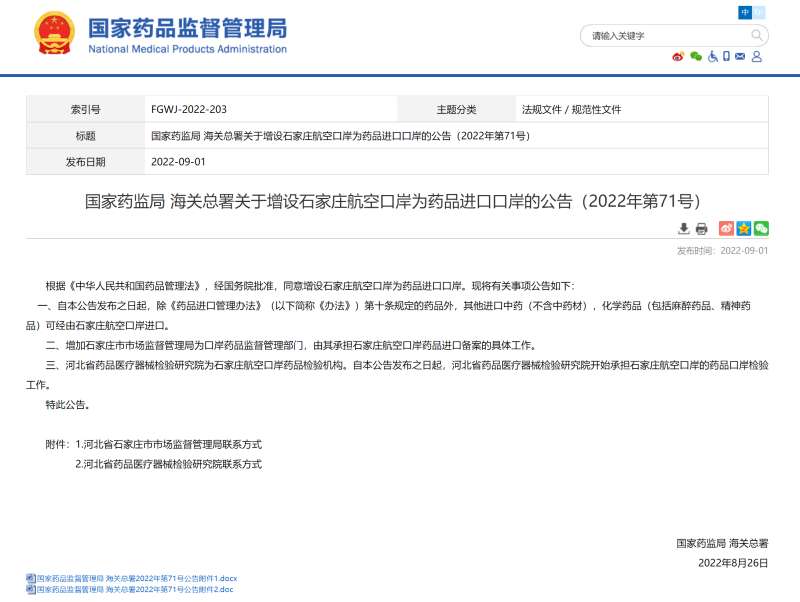Open the email envelope icon
Screen dimensions: 800x602
coord(740,57)
